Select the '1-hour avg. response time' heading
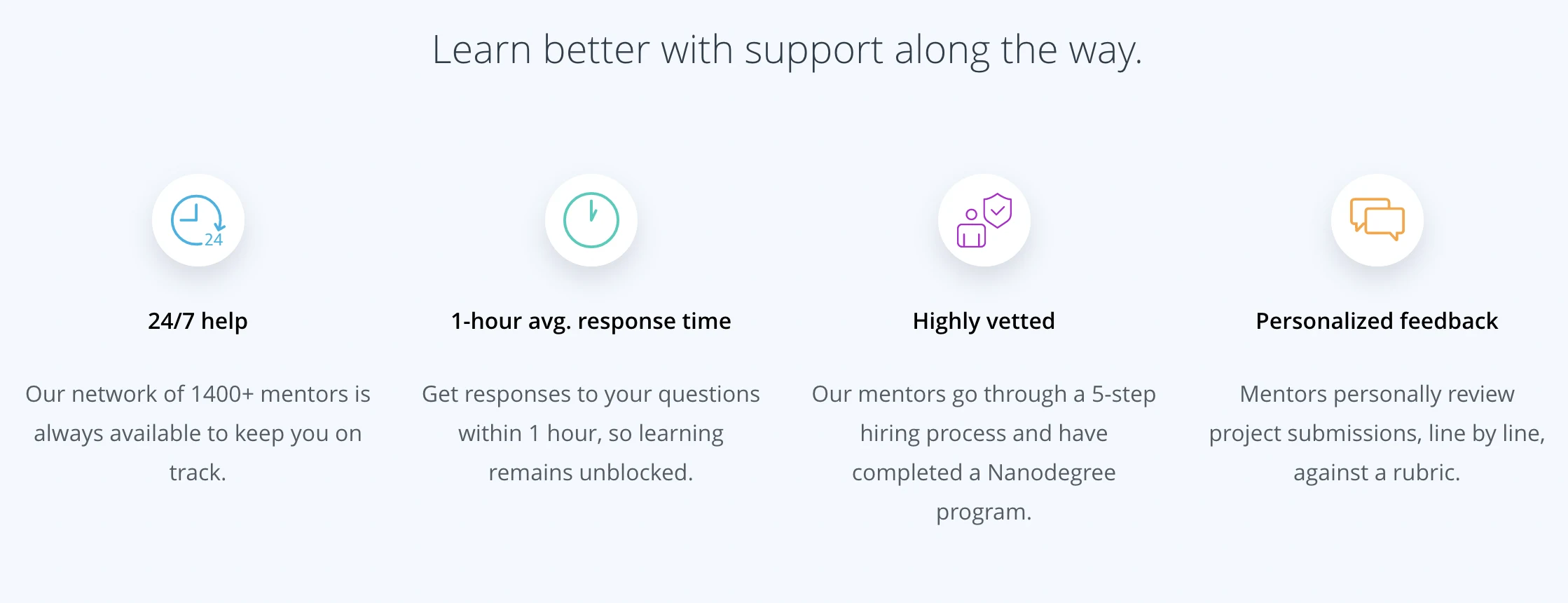 click(x=591, y=321)
